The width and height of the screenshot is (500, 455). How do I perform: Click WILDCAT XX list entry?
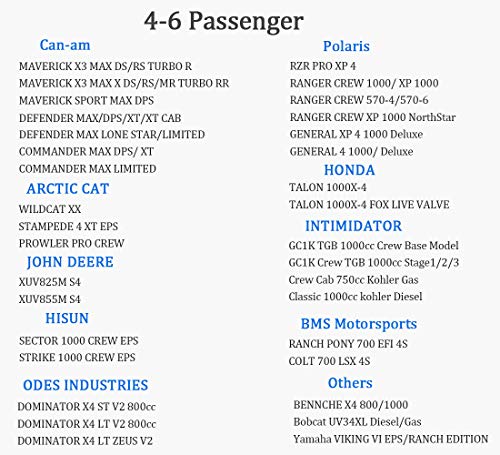pyautogui.click(x=50, y=209)
